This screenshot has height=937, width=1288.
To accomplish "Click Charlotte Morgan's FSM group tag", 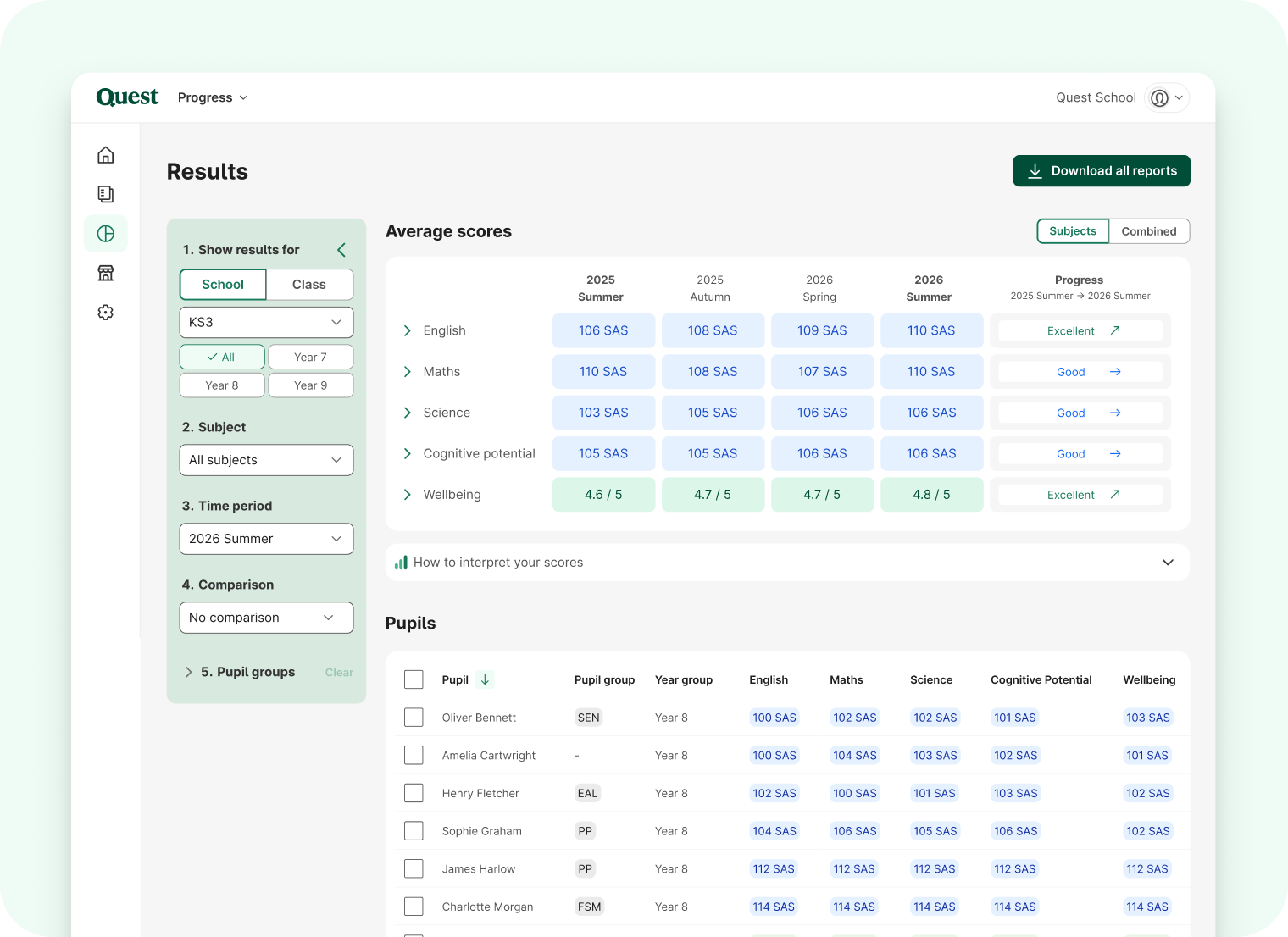I will (x=589, y=907).
